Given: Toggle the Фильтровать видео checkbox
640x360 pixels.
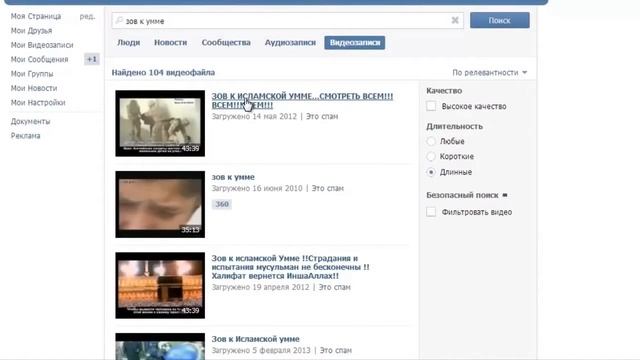Looking at the screenshot, I should point(431,212).
